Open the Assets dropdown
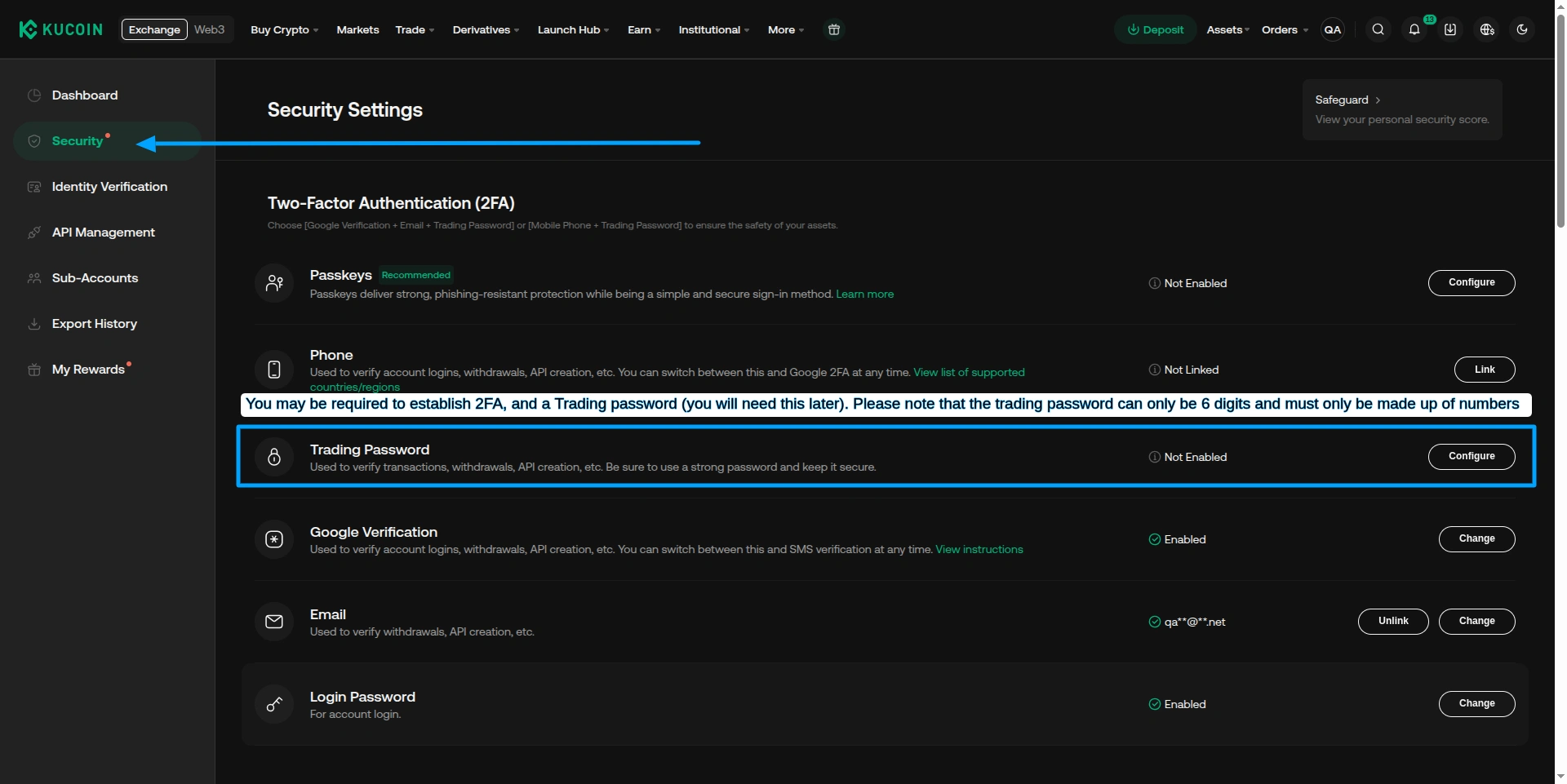 (1228, 29)
